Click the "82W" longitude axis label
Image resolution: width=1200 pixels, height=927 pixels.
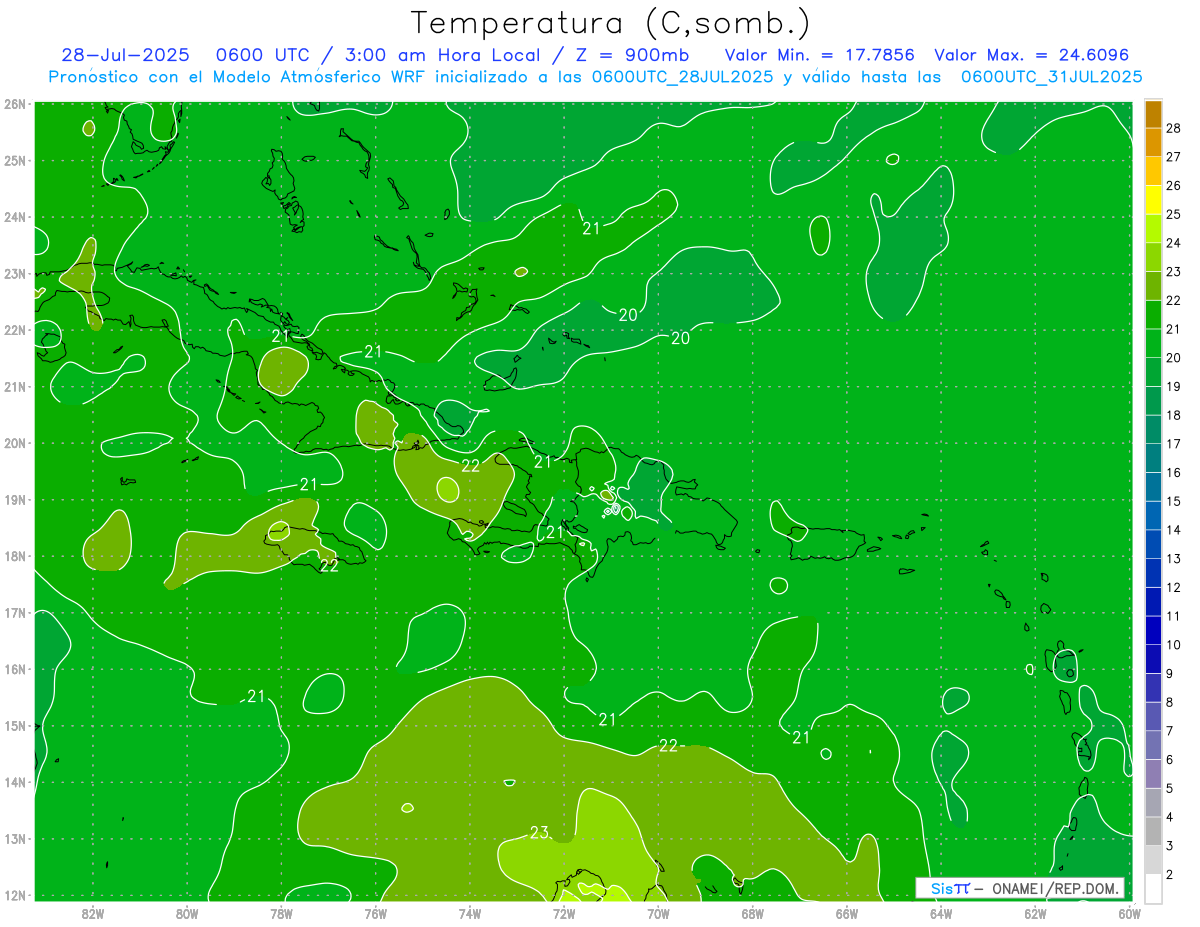tap(93, 912)
